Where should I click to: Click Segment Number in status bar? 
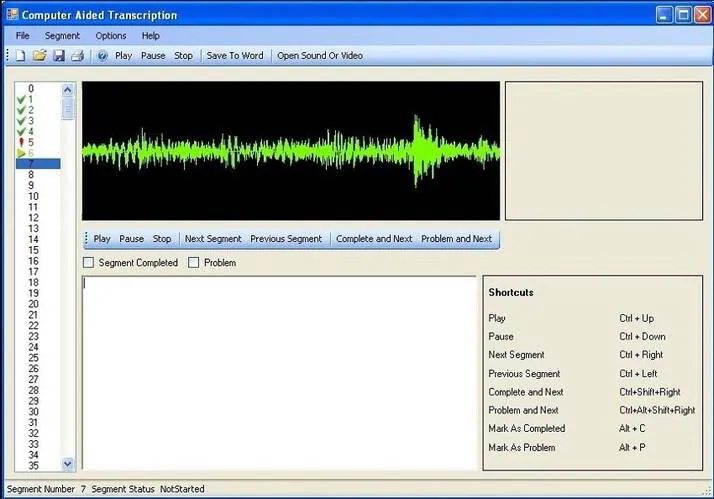(x=41, y=489)
